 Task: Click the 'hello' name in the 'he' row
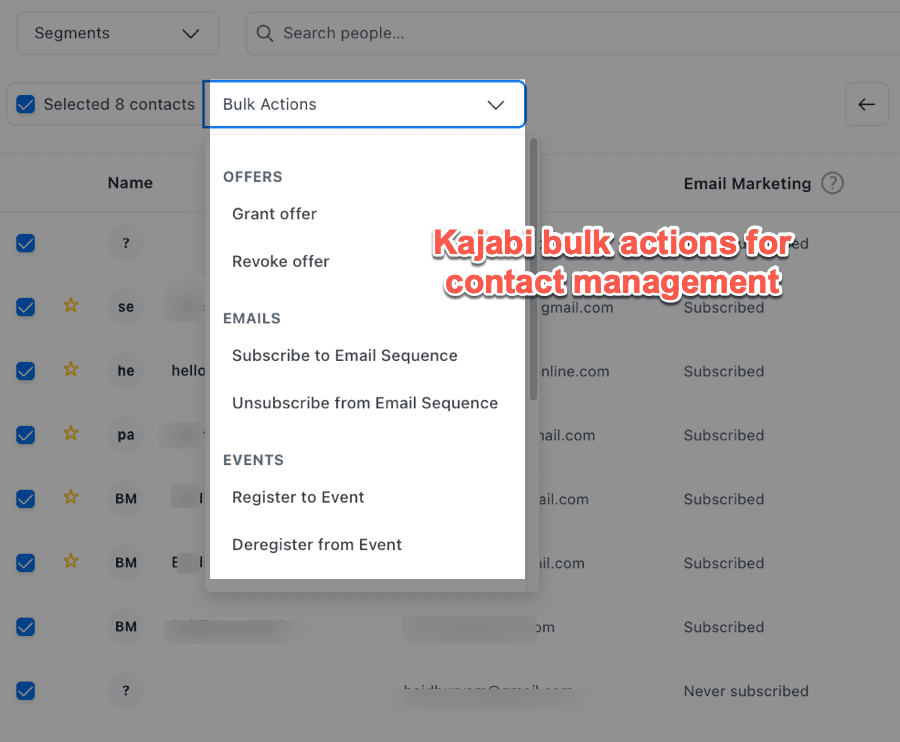[188, 371]
